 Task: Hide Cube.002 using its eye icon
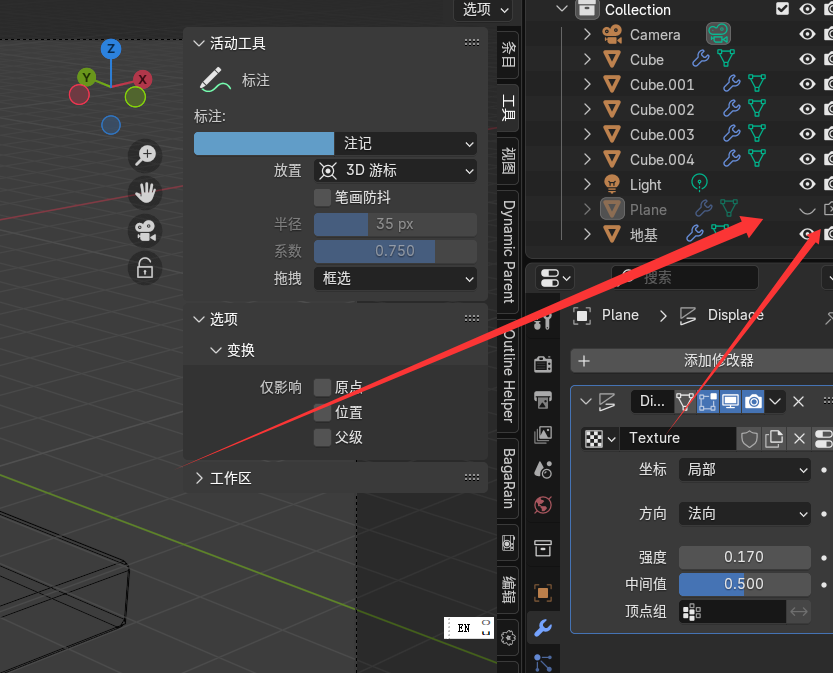point(807,109)
